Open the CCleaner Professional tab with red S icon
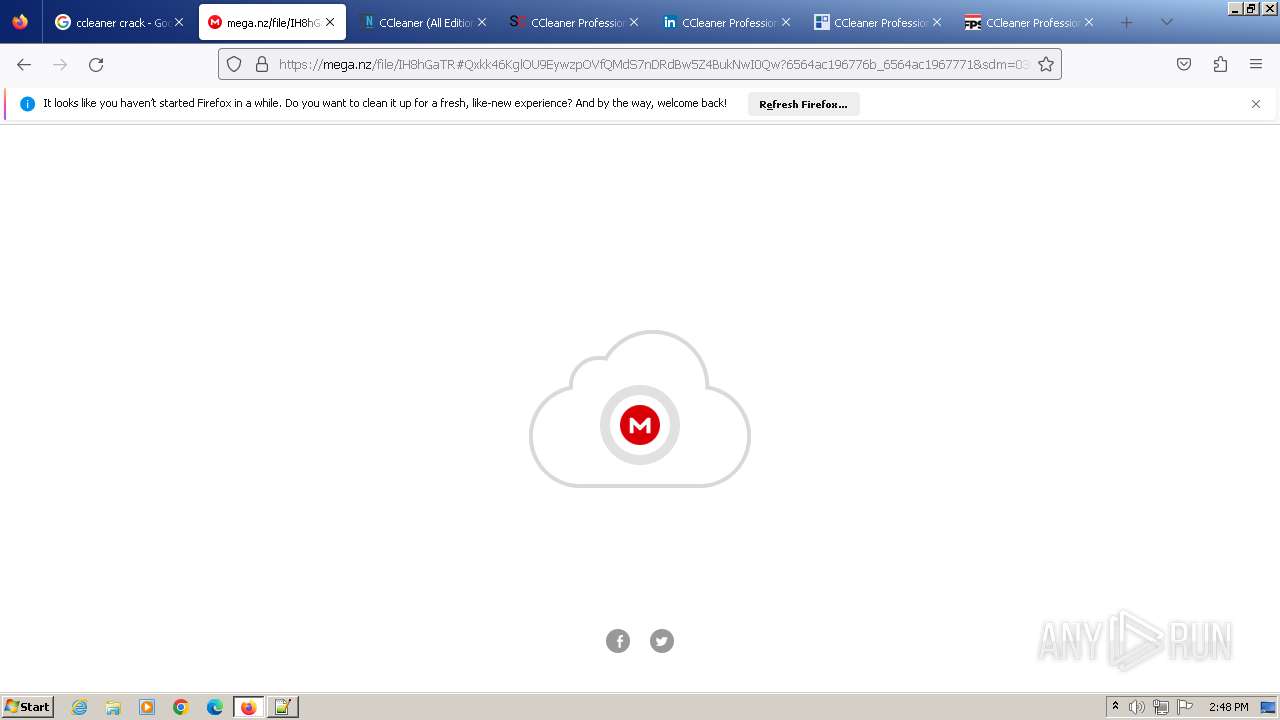This screenshot has width=1280, height=720. (x=576, y=22)
